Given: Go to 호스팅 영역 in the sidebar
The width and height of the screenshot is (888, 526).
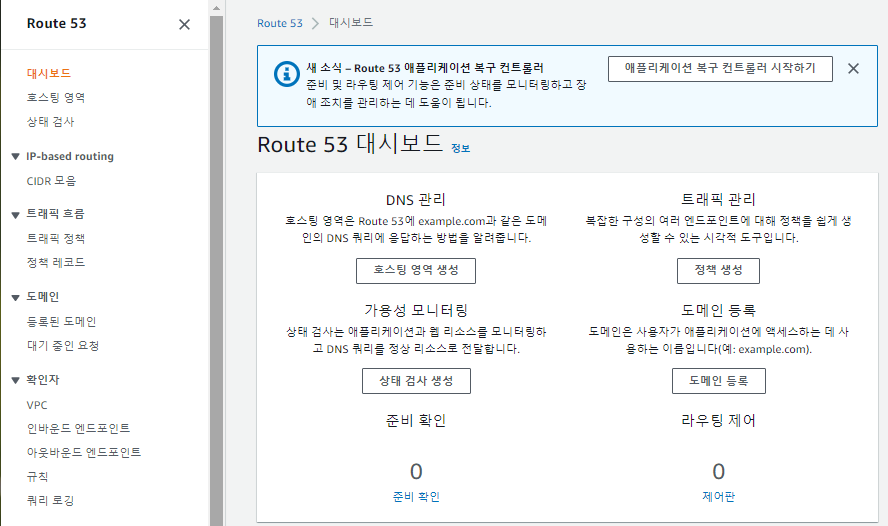Looking at the screenshot, I should coord(56,97).
